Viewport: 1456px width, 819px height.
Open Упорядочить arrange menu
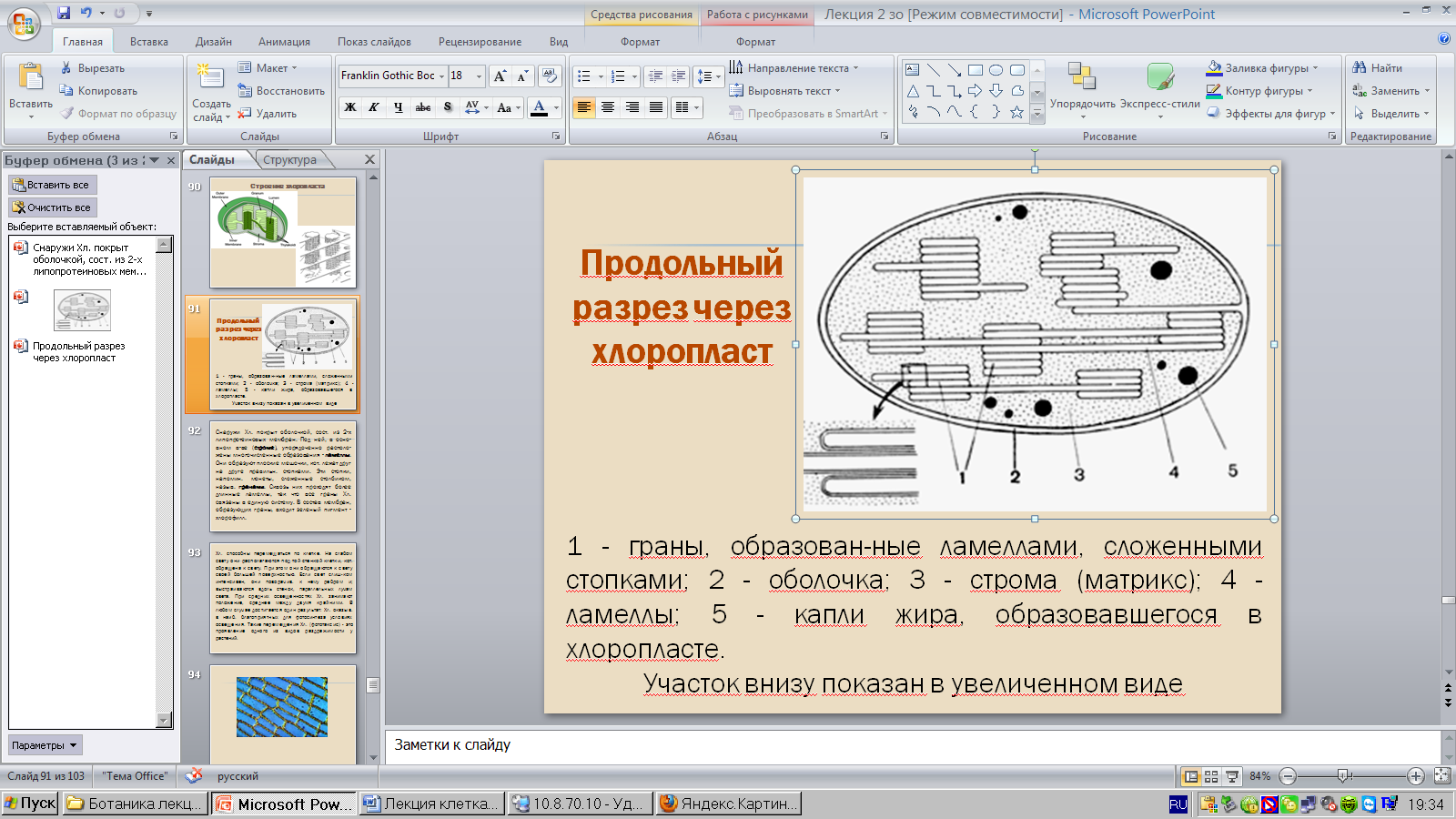click(x=1082, y=89)
